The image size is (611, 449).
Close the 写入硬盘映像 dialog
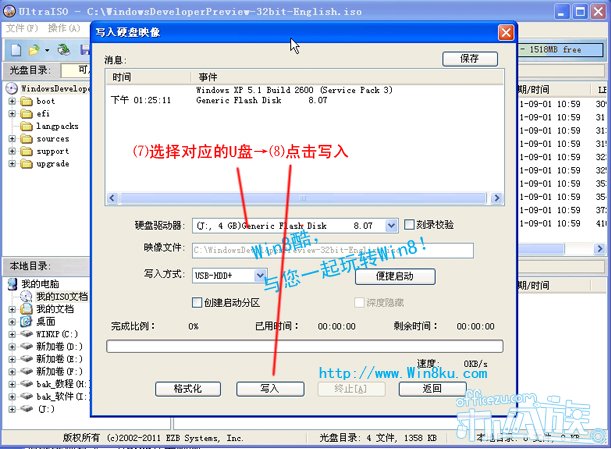click(x=506, y=32)
